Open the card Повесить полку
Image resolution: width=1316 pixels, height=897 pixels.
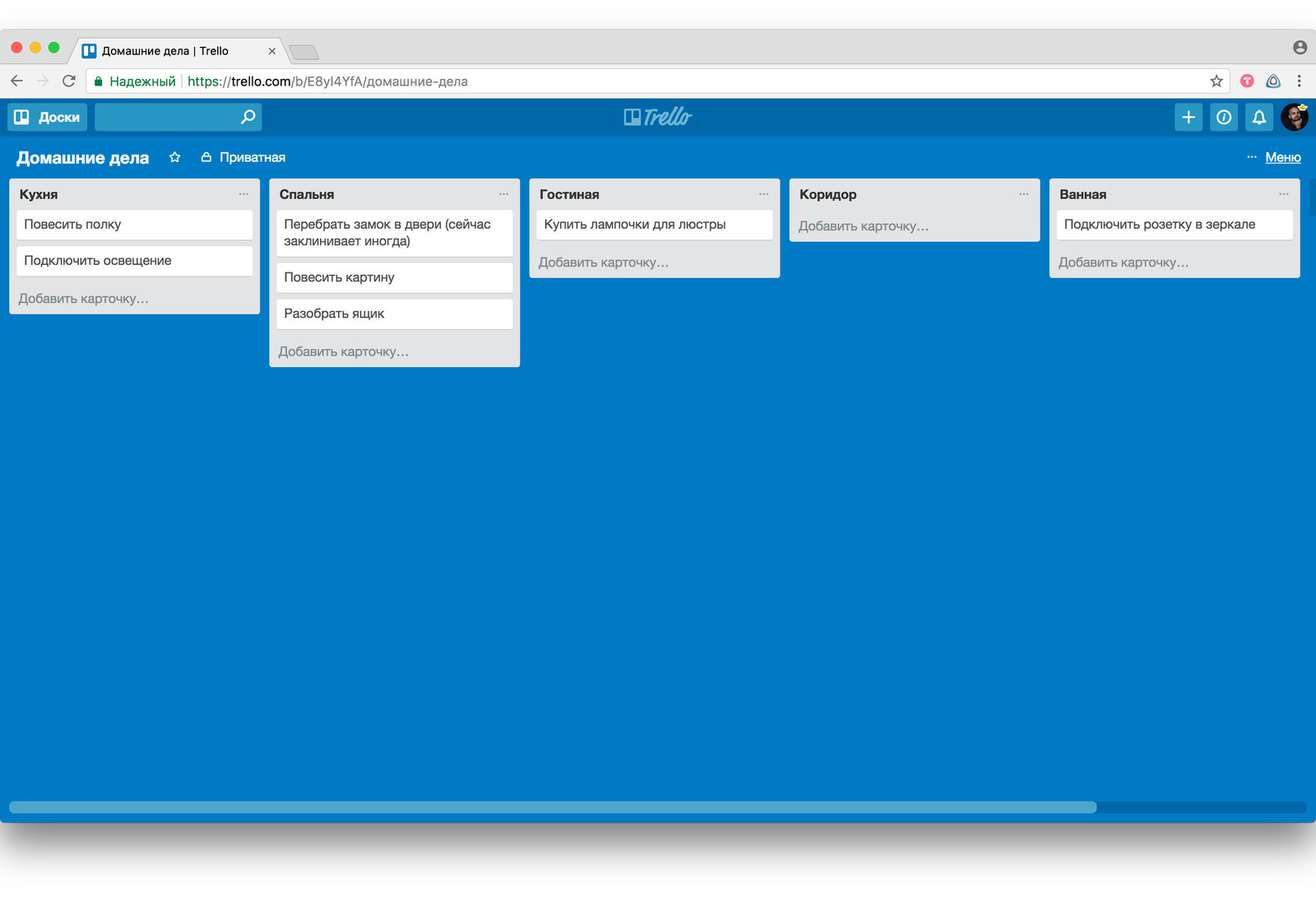click(134, 224)
